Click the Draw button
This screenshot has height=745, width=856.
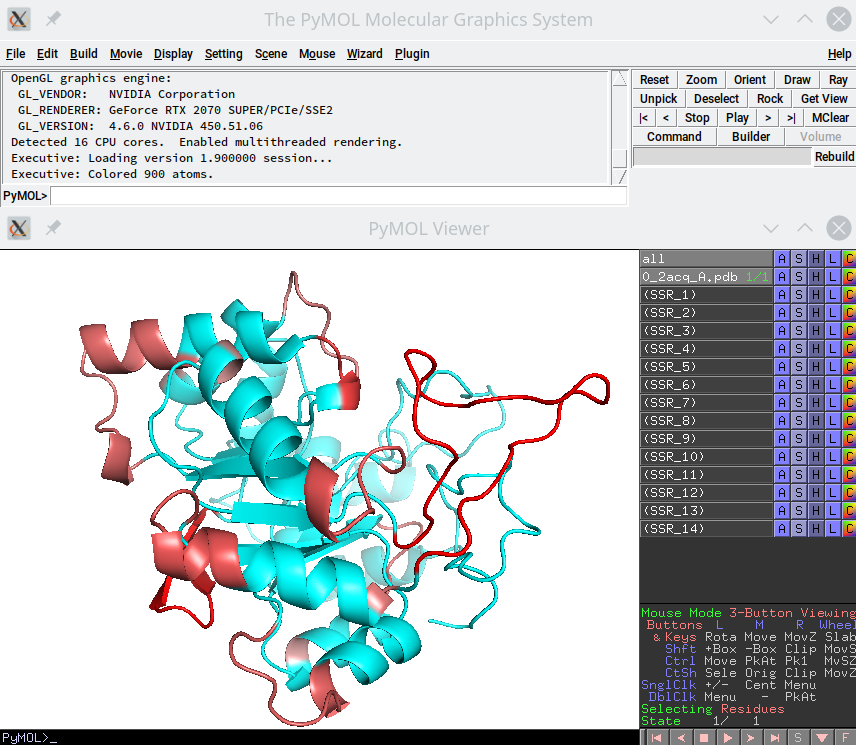tap(797, 80)
